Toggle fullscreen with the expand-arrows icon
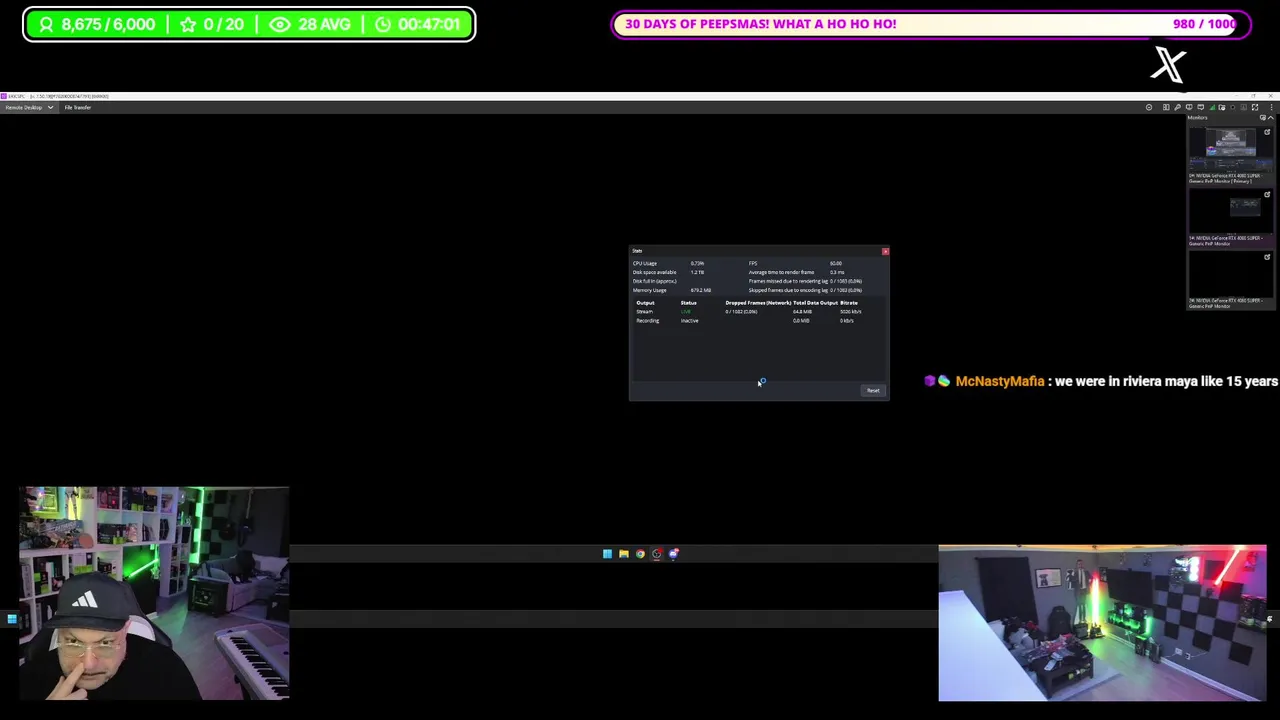The image size is (1280, 720). pyautogui.click(x=1255, y=107)
